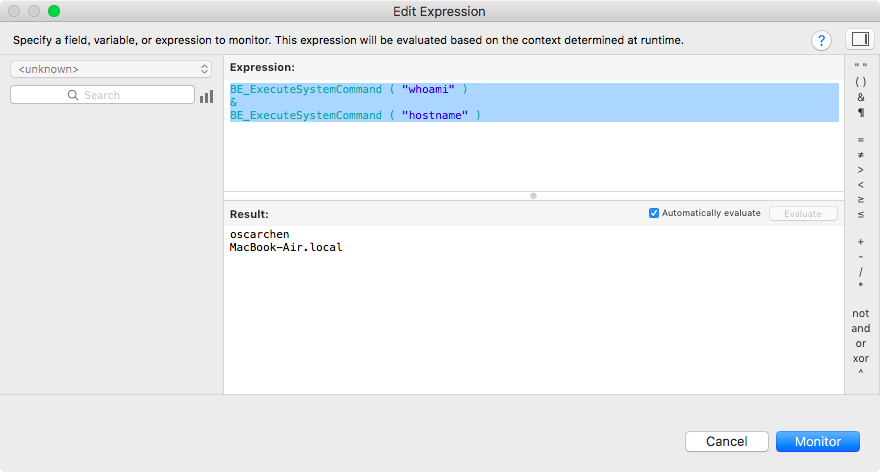Open the <unknown> context dropdown
The width and height of the screenshot is (880, 472).
(111, 69)
